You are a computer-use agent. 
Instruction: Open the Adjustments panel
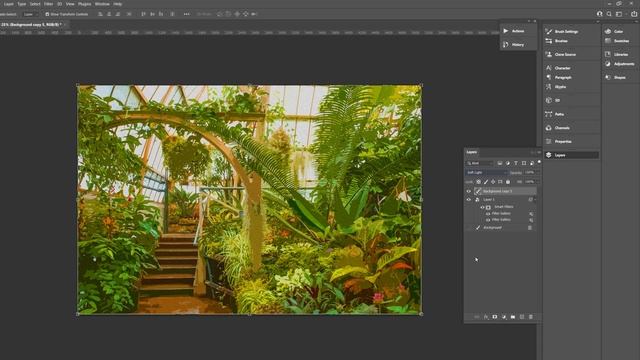coord(620,64)
